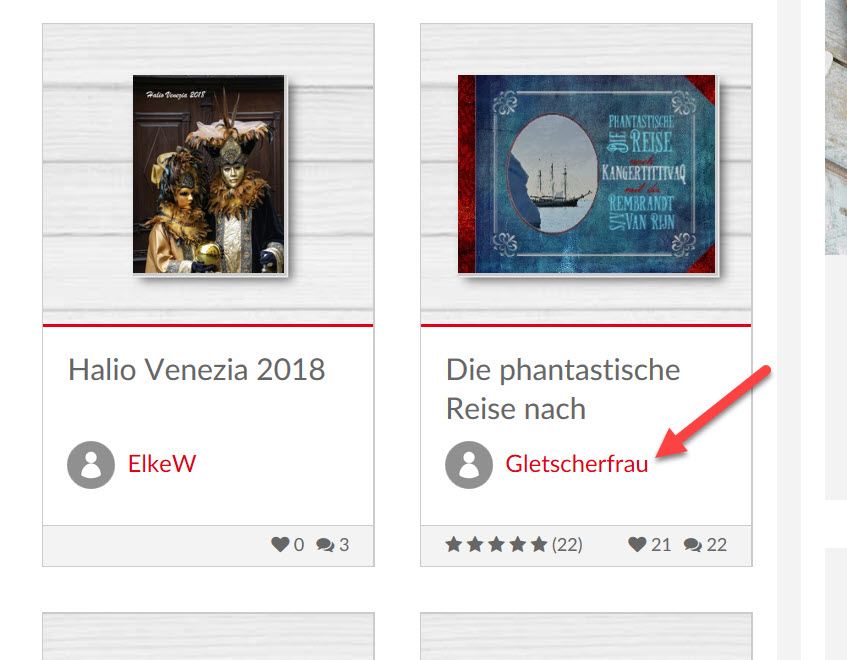Click the 21 likes count

coord(661,544)
